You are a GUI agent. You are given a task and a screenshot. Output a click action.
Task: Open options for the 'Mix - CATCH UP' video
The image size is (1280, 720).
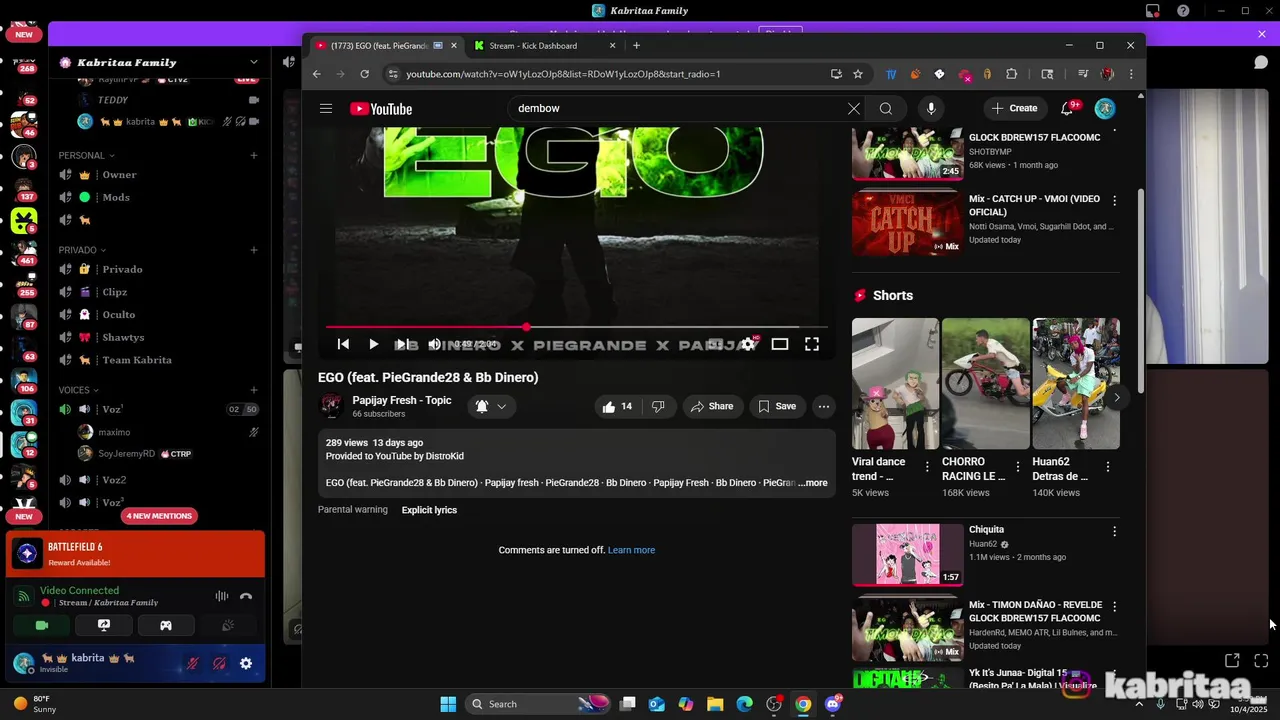[x=1114, y=201]
